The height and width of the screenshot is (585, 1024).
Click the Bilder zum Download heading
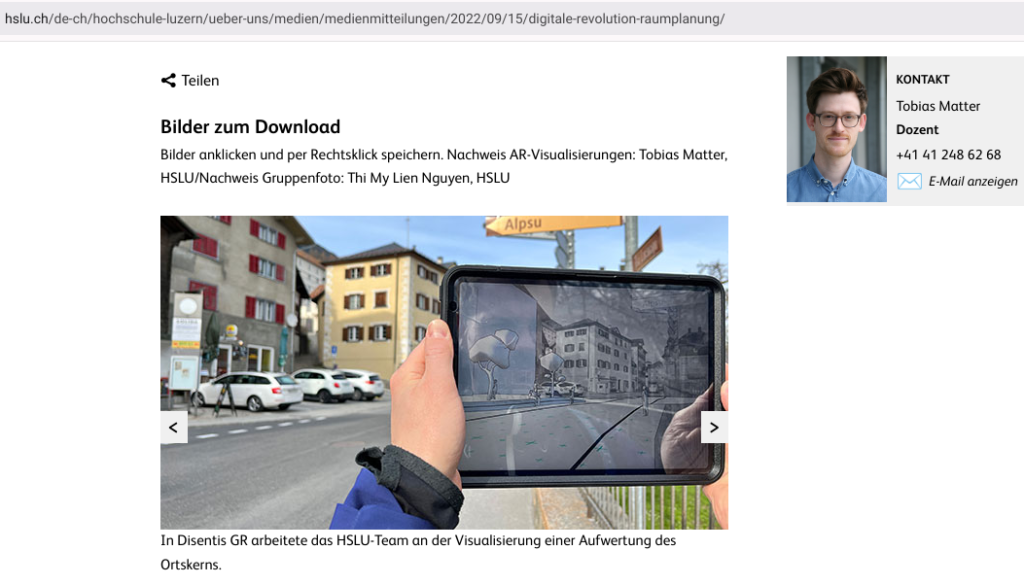pyautogui.click(x=250, y=127)
